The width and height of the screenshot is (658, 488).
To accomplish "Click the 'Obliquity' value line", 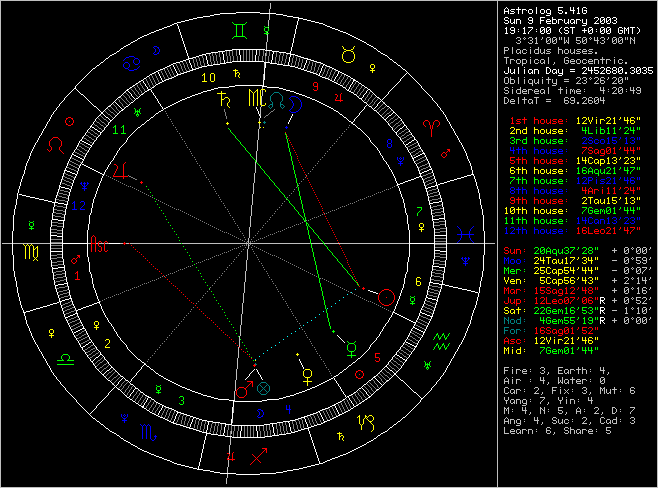I will pyautogui.click(x=566, y=81).
